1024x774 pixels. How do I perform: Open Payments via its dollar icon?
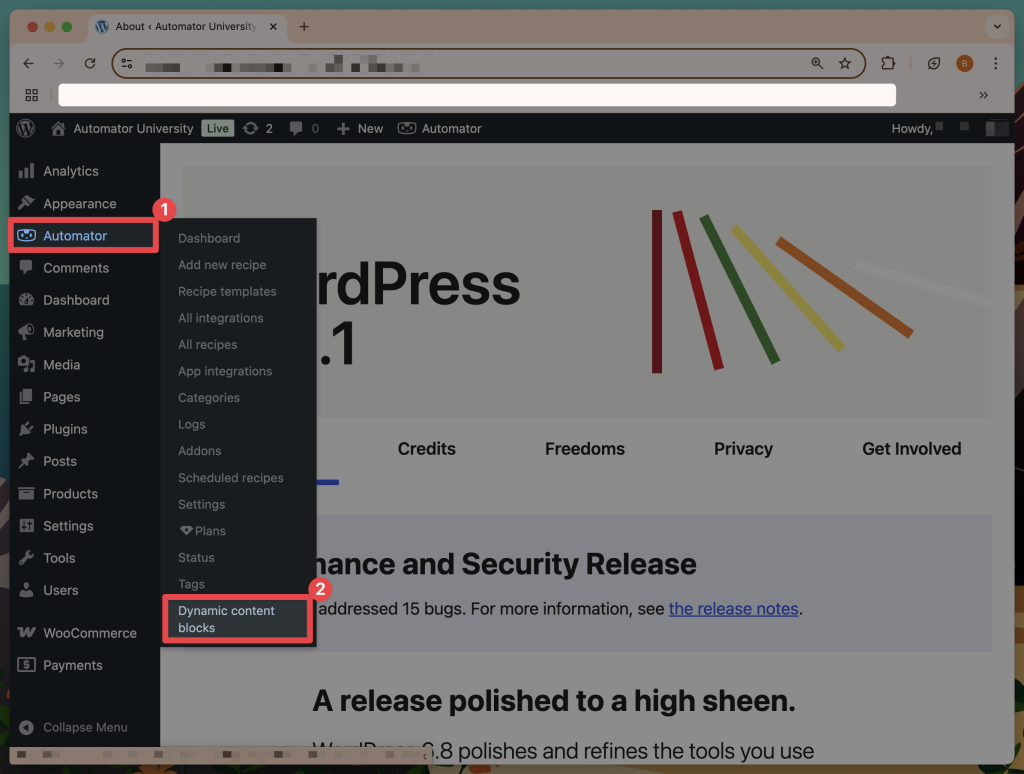tap(27, 664)
